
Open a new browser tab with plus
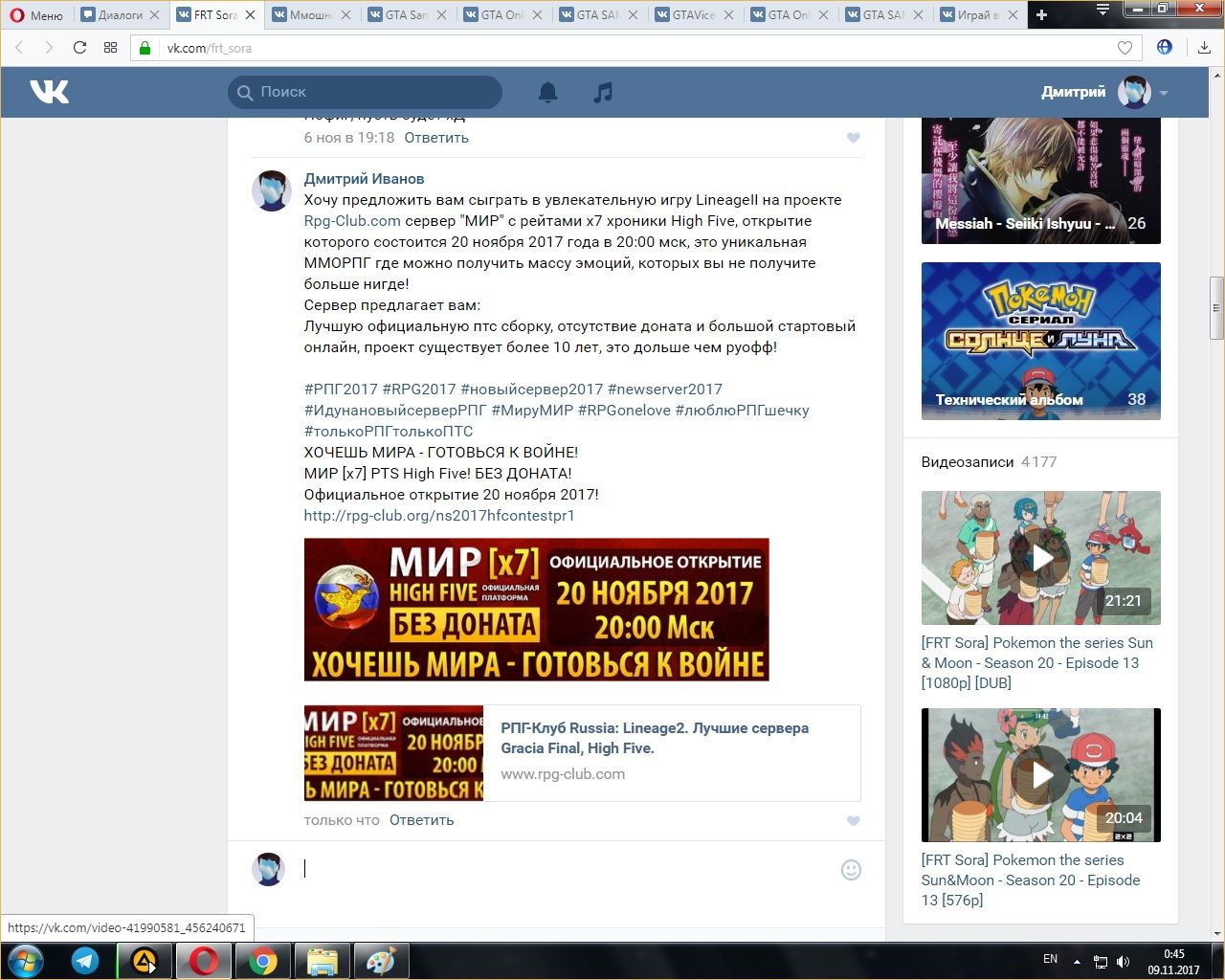pyautogui.click(x=1042, y=14)
